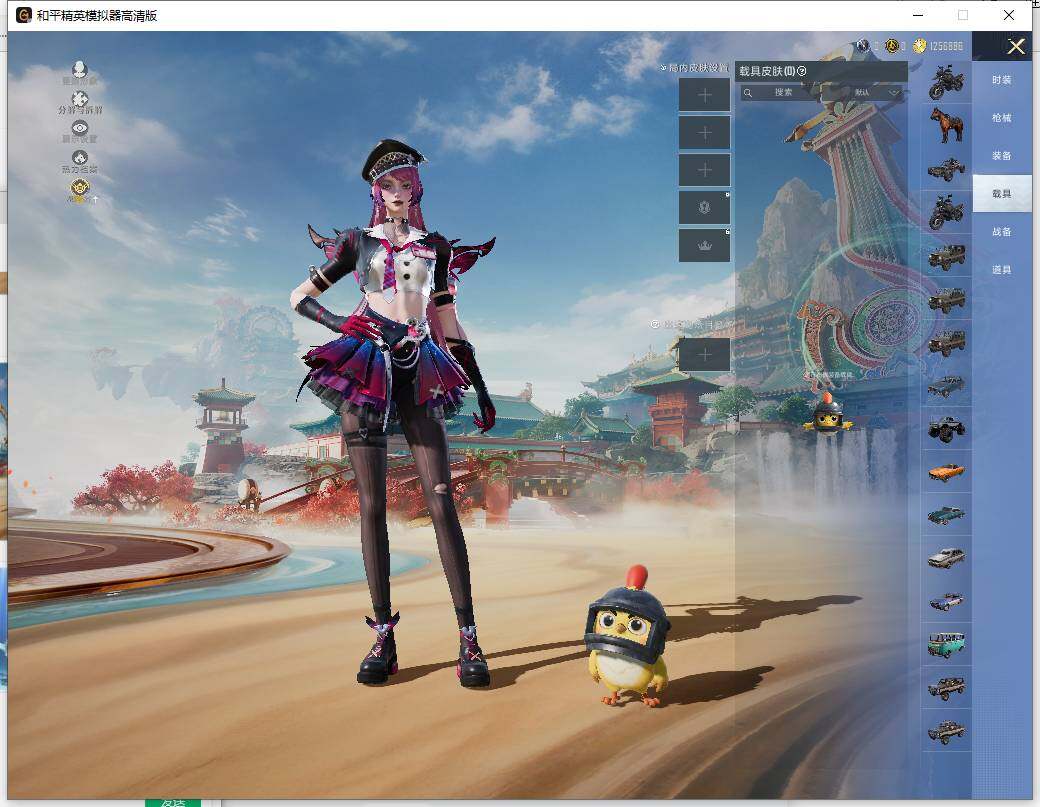Expand the 默认 sort dropdown
The image size is (1040, 807).
tap(876, 93)
